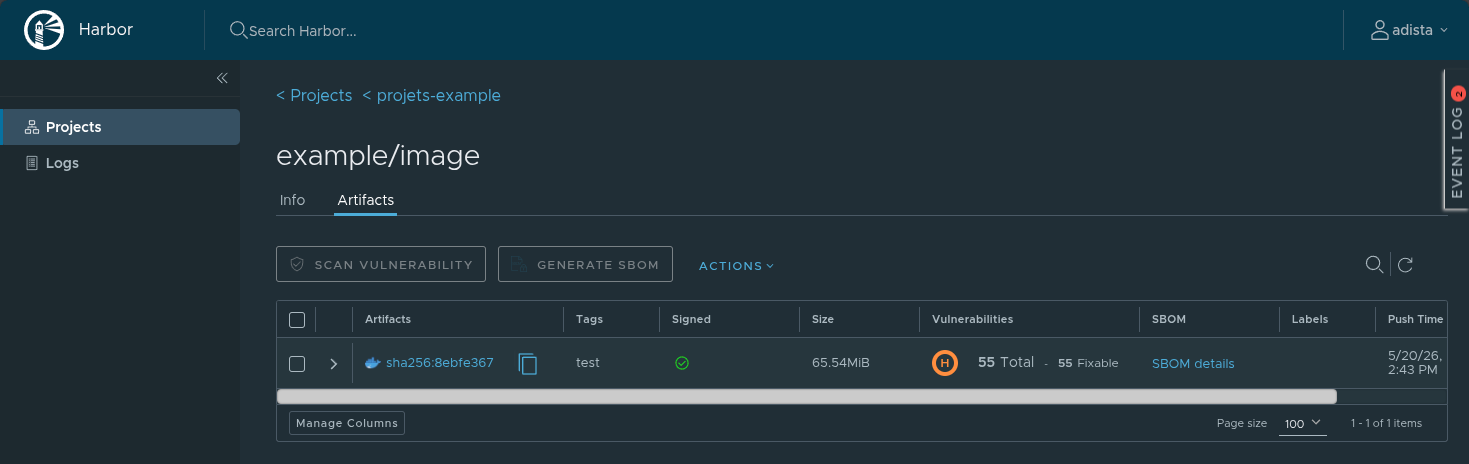Expand the sha256:8ebfe367 artifact row
Viewport: 1469px width, 464px height.
click(x=334, y=364)
